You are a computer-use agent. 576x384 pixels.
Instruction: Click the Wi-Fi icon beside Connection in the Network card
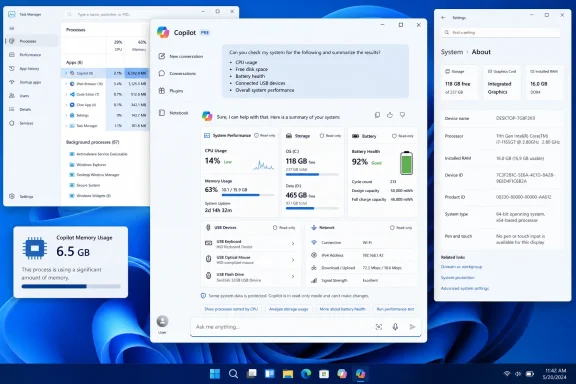(314, 243)
